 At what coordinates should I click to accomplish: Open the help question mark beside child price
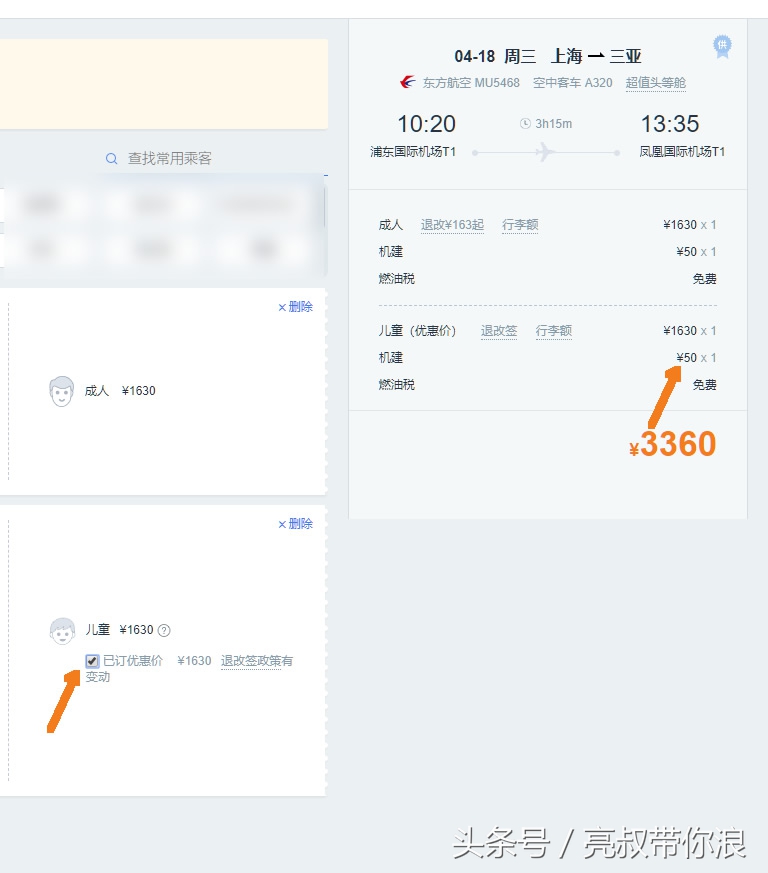pos(164,630)
